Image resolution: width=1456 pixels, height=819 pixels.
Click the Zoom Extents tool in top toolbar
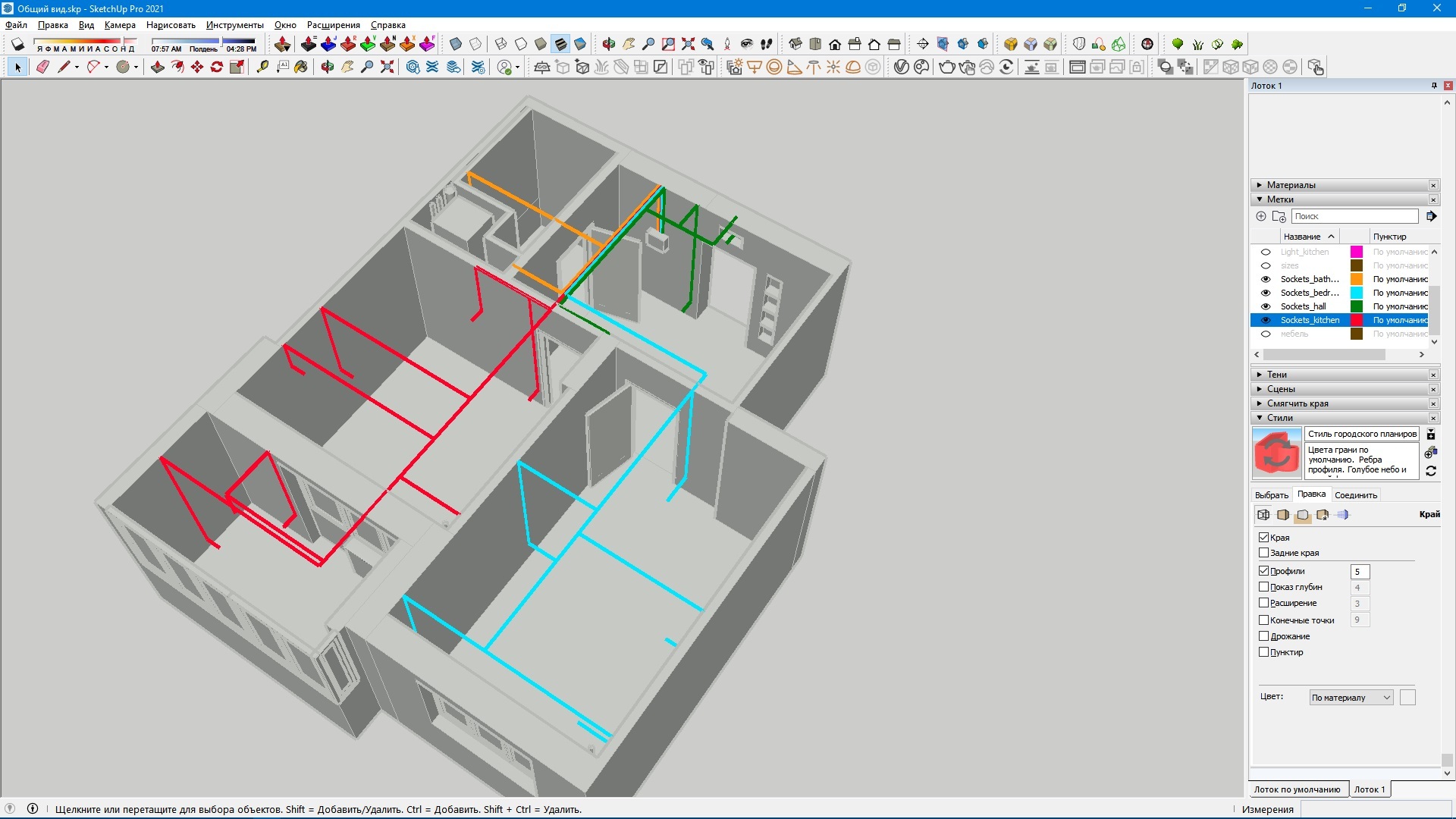pyautogui.click(x=688, y=44)
